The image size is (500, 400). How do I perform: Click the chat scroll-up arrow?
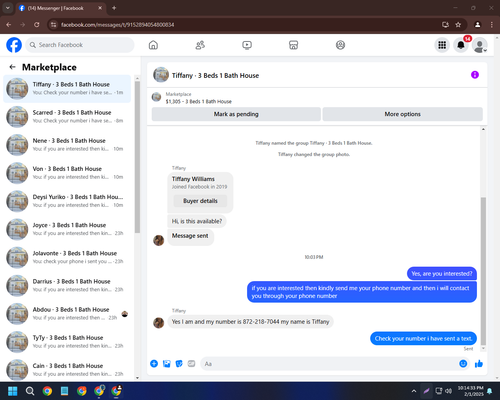tap(483, 129)
